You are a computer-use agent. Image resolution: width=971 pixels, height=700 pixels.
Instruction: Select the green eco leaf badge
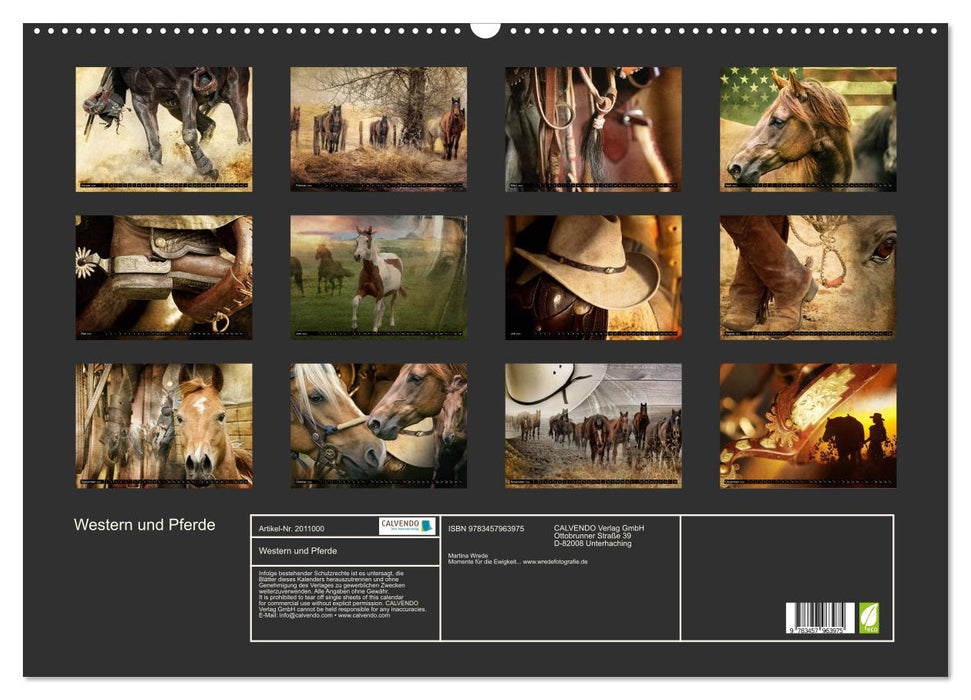click(868, 617)
